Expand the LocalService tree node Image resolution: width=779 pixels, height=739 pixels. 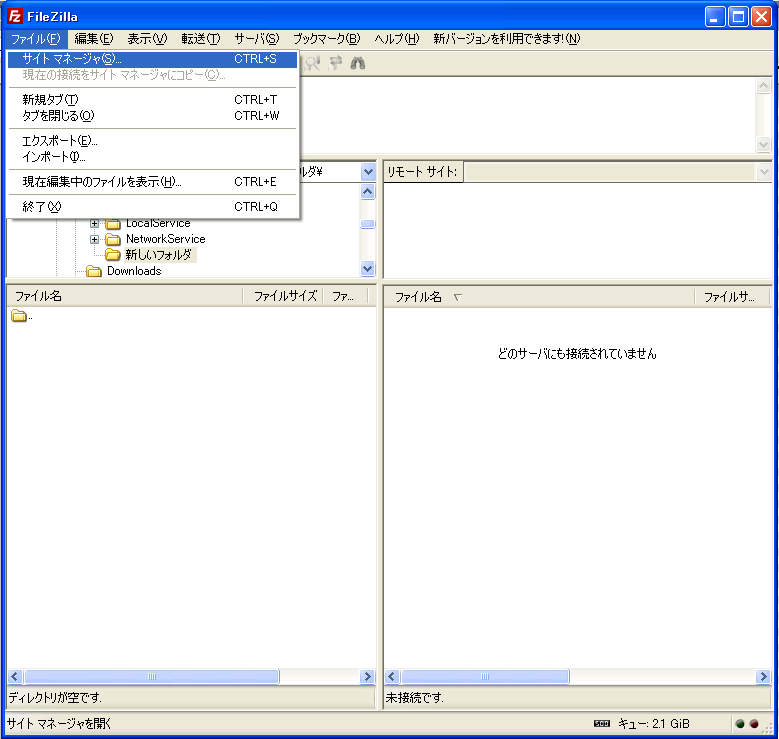click(94, 223)
